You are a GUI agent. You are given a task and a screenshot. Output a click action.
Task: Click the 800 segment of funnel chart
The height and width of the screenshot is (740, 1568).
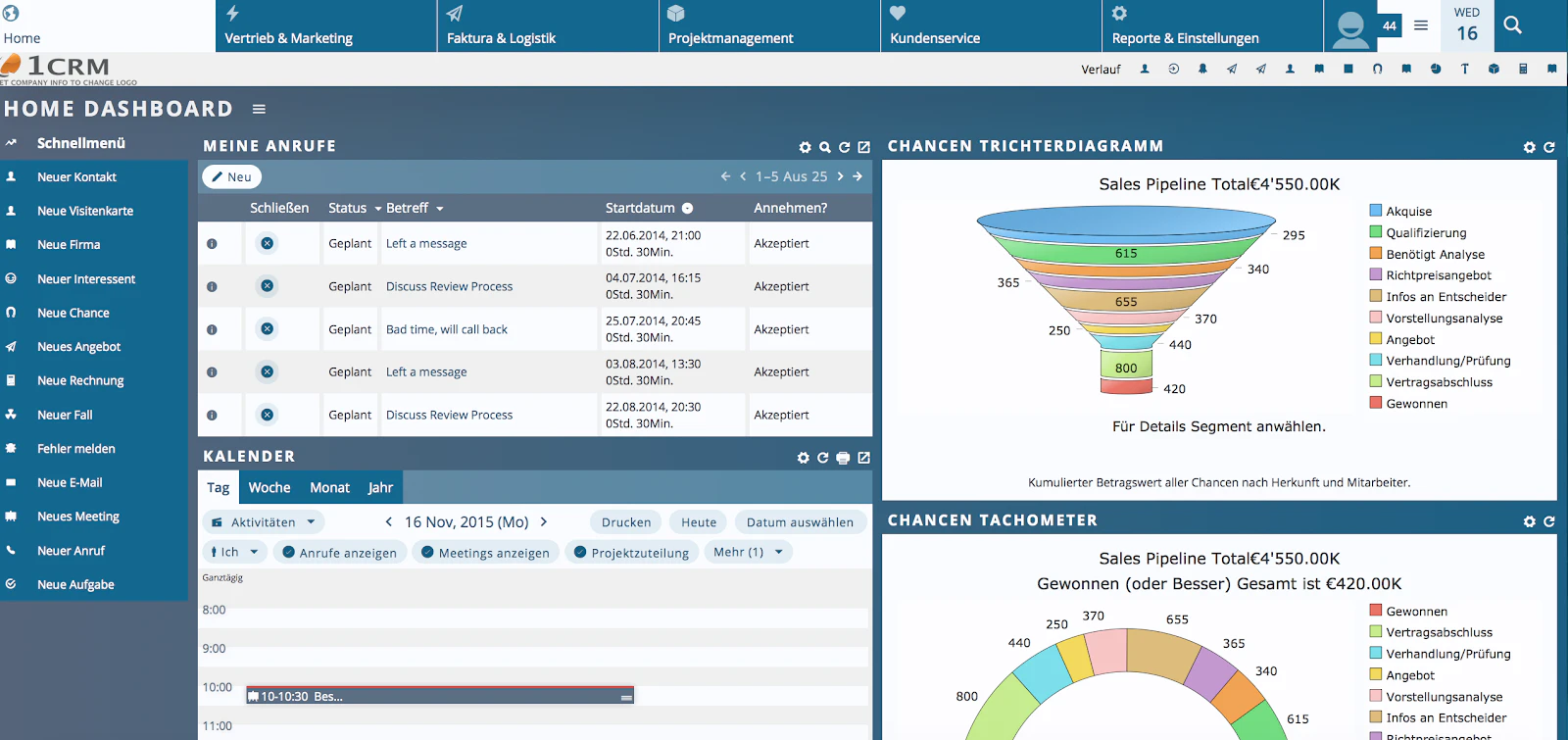[1126, 367]
